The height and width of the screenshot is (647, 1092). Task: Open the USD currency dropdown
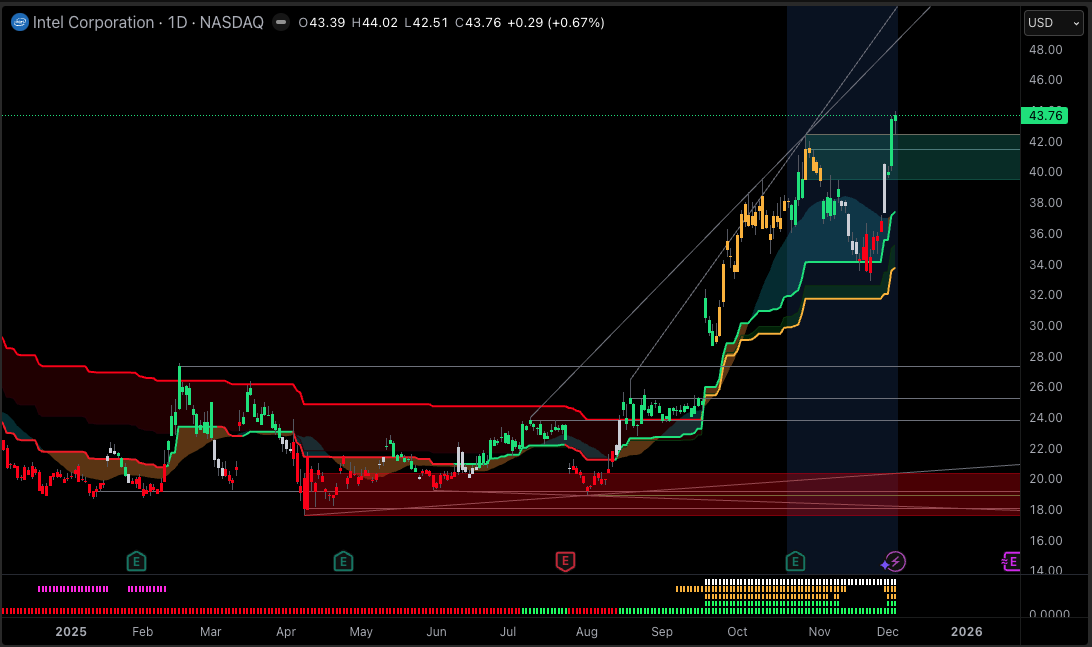[1051, 22]
